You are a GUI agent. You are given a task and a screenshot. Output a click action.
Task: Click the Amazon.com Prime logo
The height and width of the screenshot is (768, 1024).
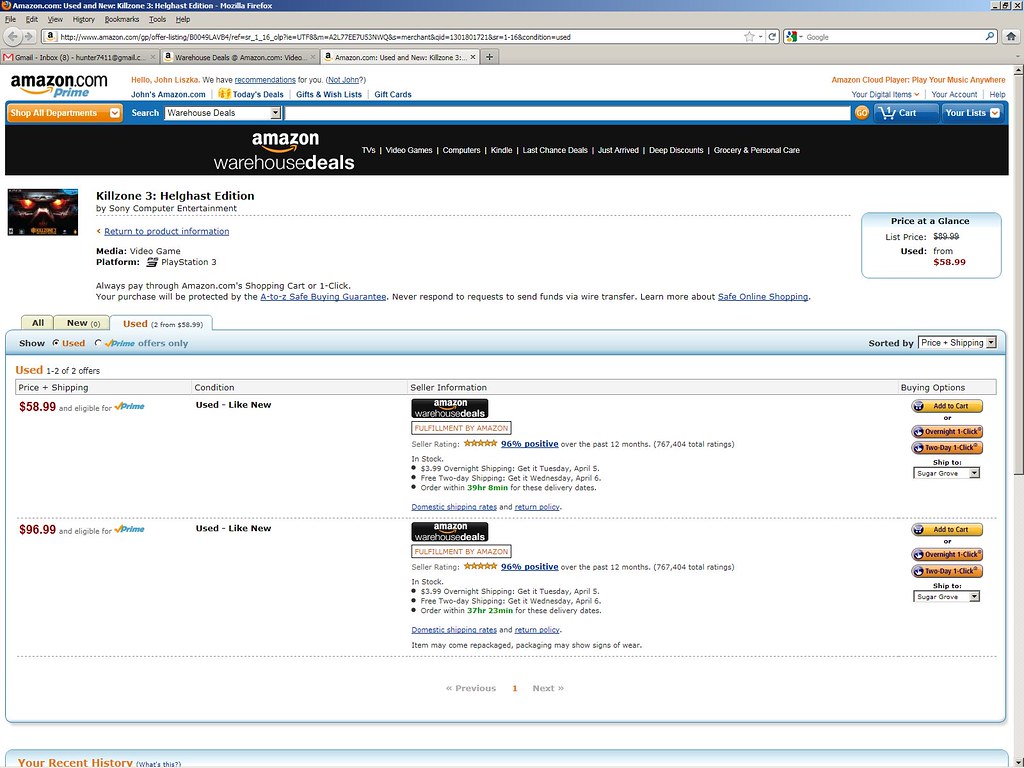59,86
